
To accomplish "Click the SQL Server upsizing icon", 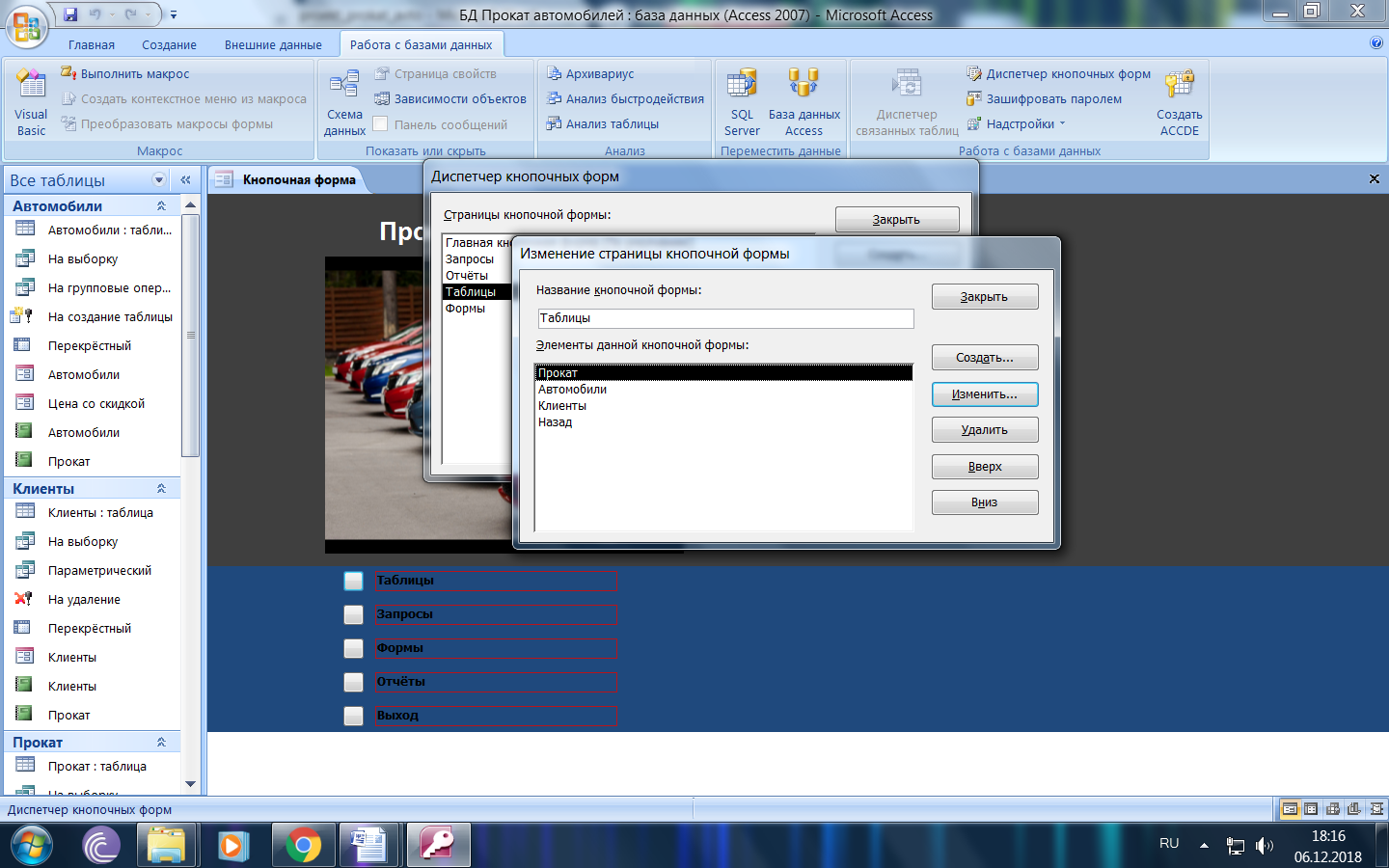I will click(742, 84).
